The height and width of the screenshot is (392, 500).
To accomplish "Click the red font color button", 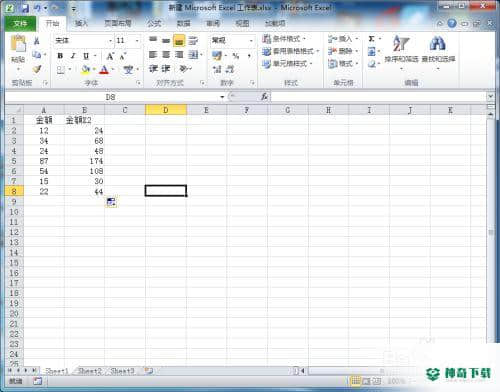I will (x=104, y=70).
